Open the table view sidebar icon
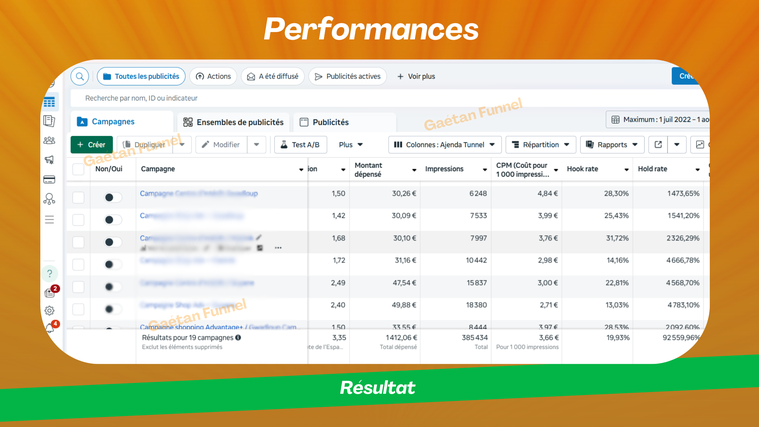This screenshot has width=759, height=427. coord(49,102)
